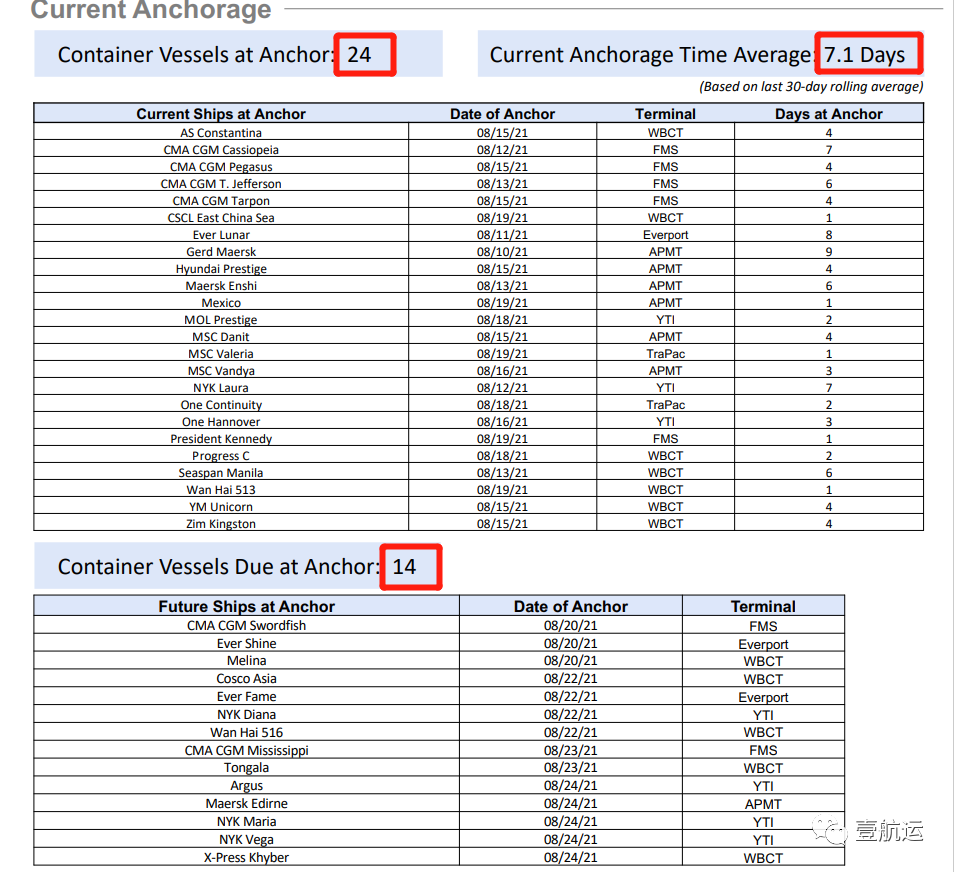
Task: Click 'Future Ships at Anchor' column header
Action: tap(246, 606)
